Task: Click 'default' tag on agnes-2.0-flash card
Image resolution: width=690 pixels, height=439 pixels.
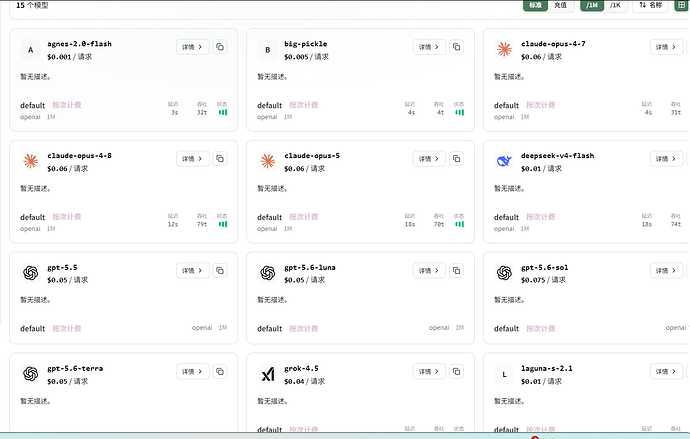Action: coord(33,105)
